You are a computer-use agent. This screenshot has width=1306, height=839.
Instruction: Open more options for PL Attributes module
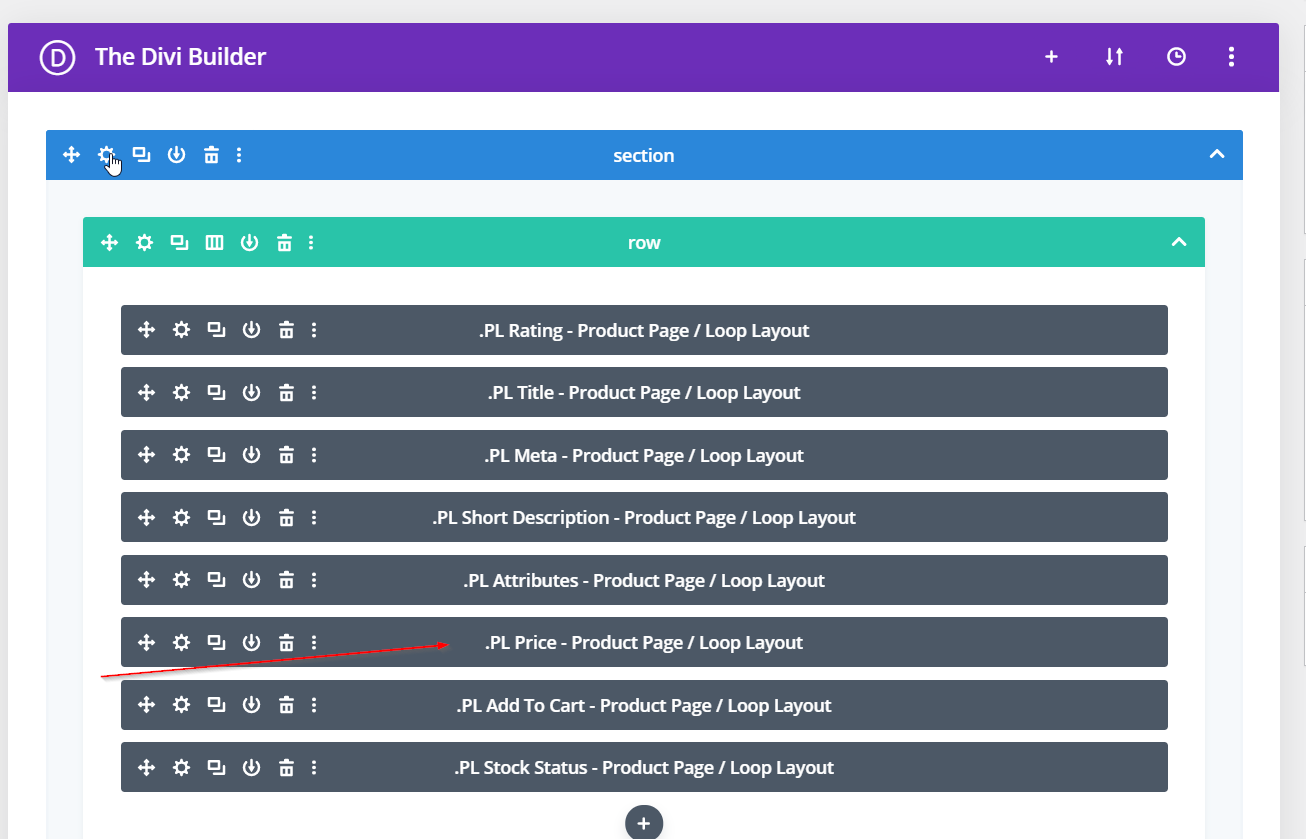click(314, 580)
